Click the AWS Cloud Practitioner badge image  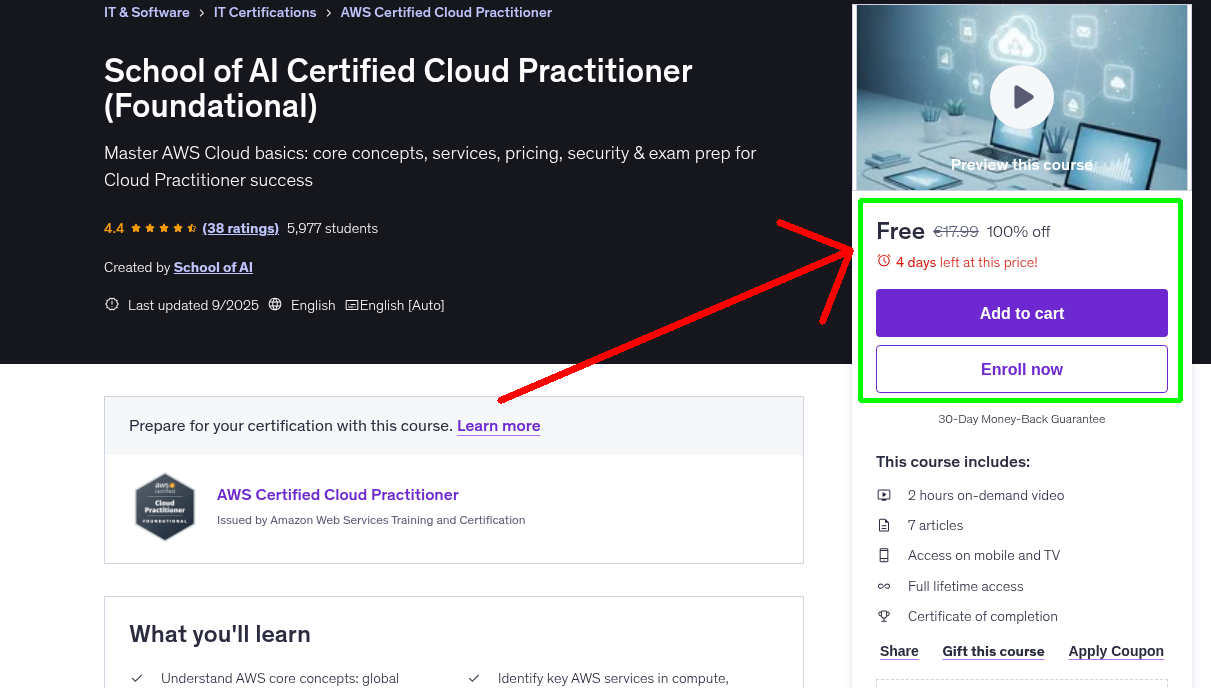[165, 506]
